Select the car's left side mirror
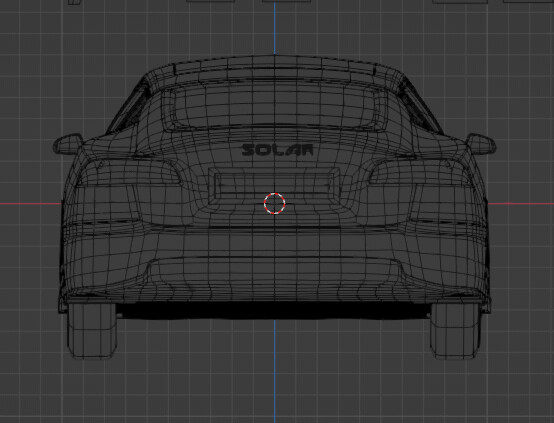Screen dimensions: 554x423 69,144
